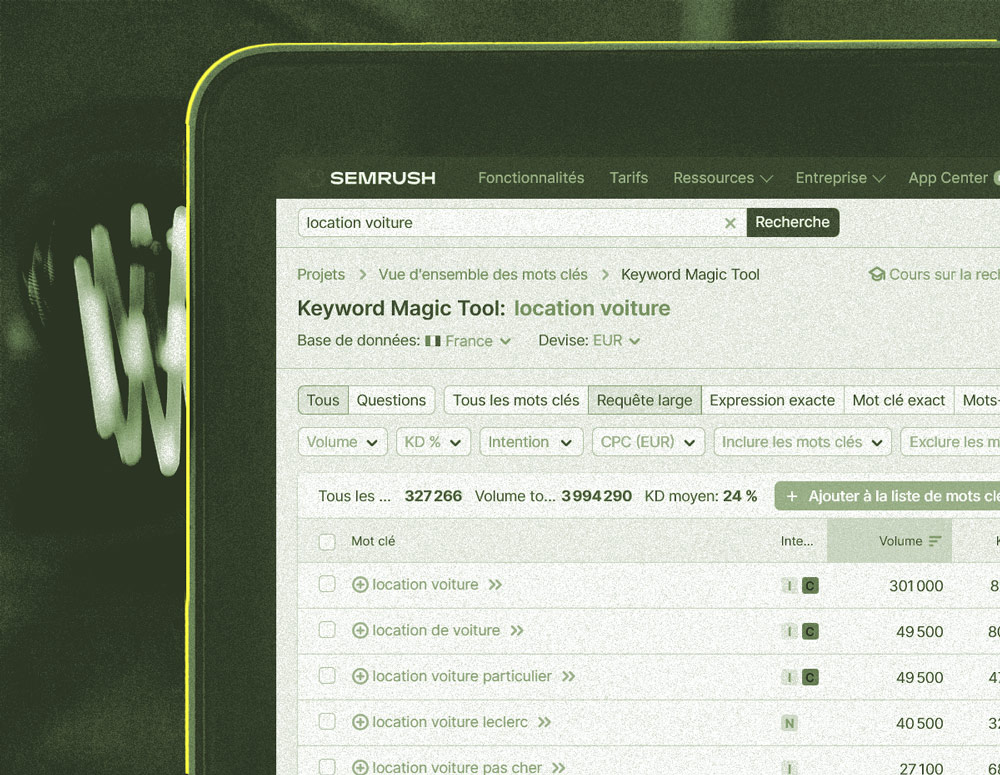
Task: Click Ajouter à la liste de mots clés
Action: [x=888, y=496]
